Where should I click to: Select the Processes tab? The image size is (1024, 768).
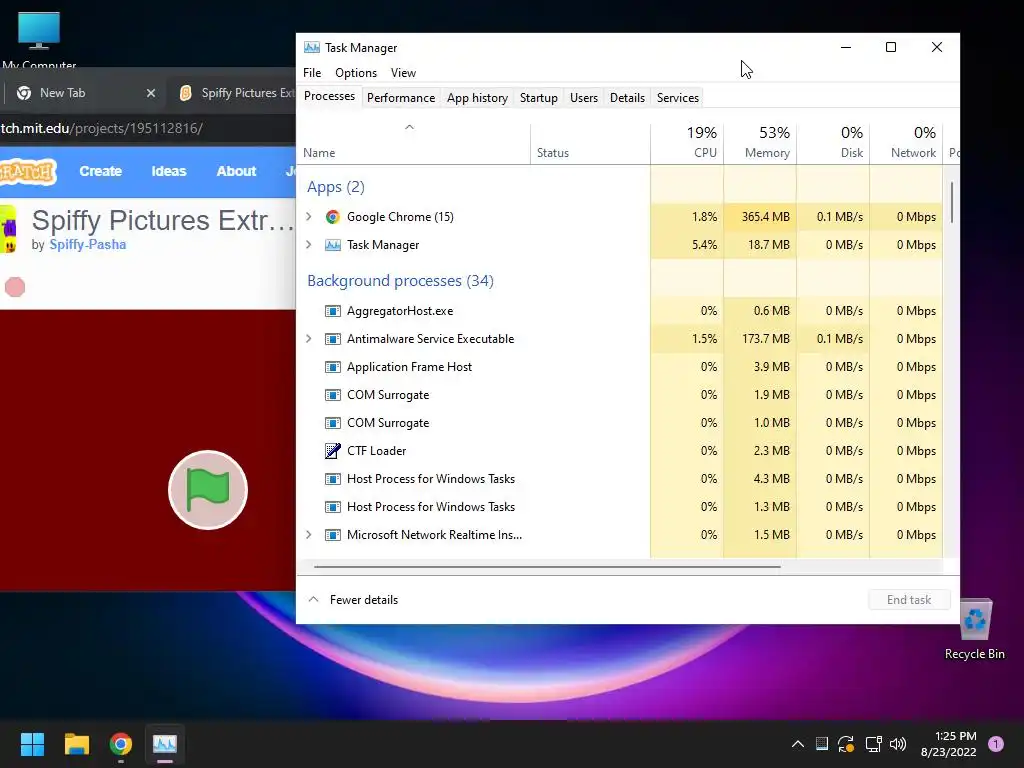[x=329, y=96]
